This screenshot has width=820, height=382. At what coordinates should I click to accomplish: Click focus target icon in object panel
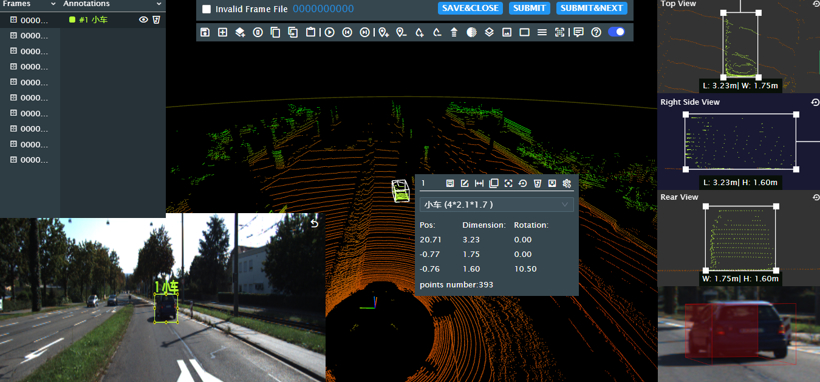[x=508, y=183]
